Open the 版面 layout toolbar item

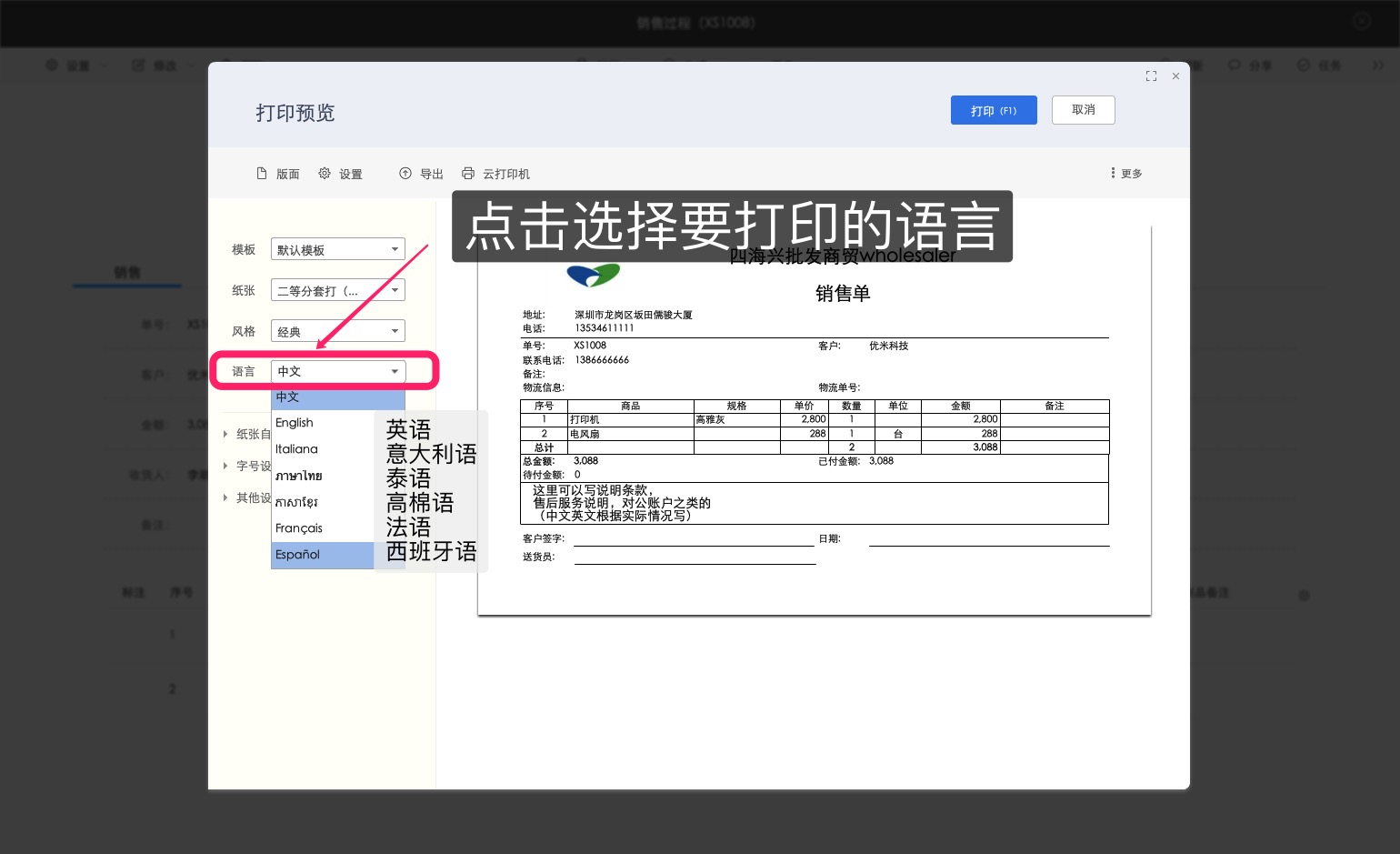(x=278, y=174)
